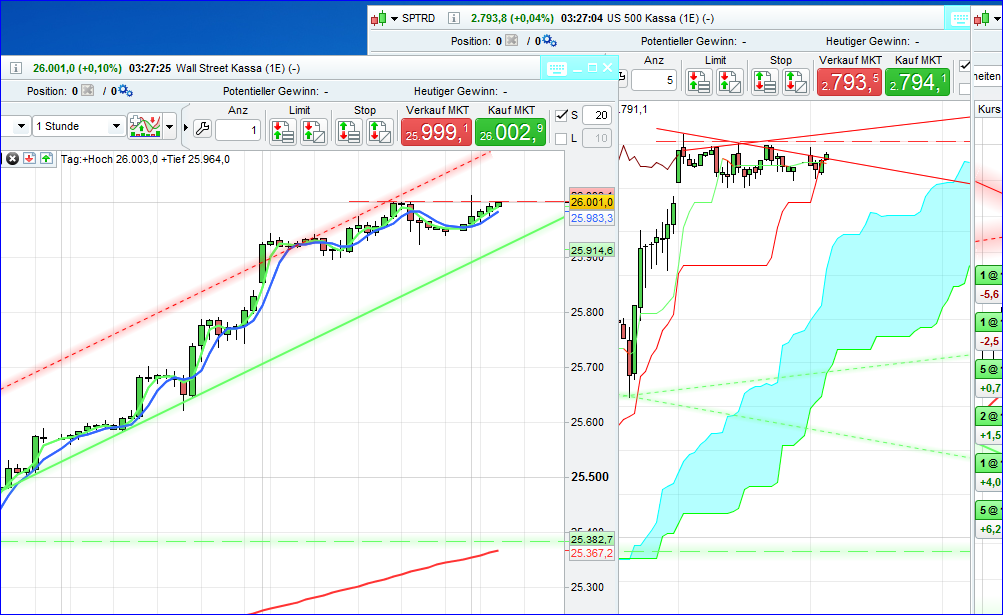Click the green up-arrow icon beside Tag:+Hoch

pos(47,159)
